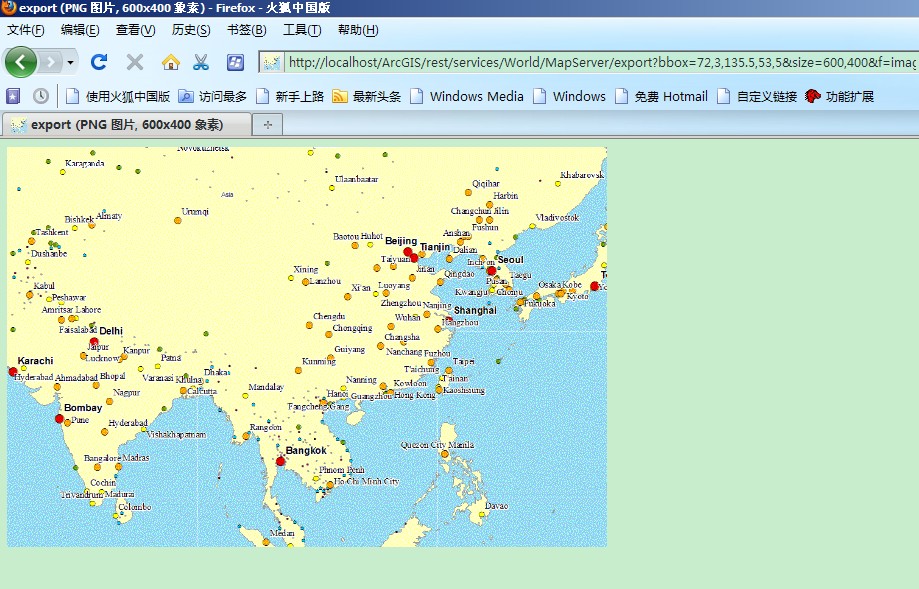
Task: Click the green Back navigation button
Action: (x=20, y=62)
